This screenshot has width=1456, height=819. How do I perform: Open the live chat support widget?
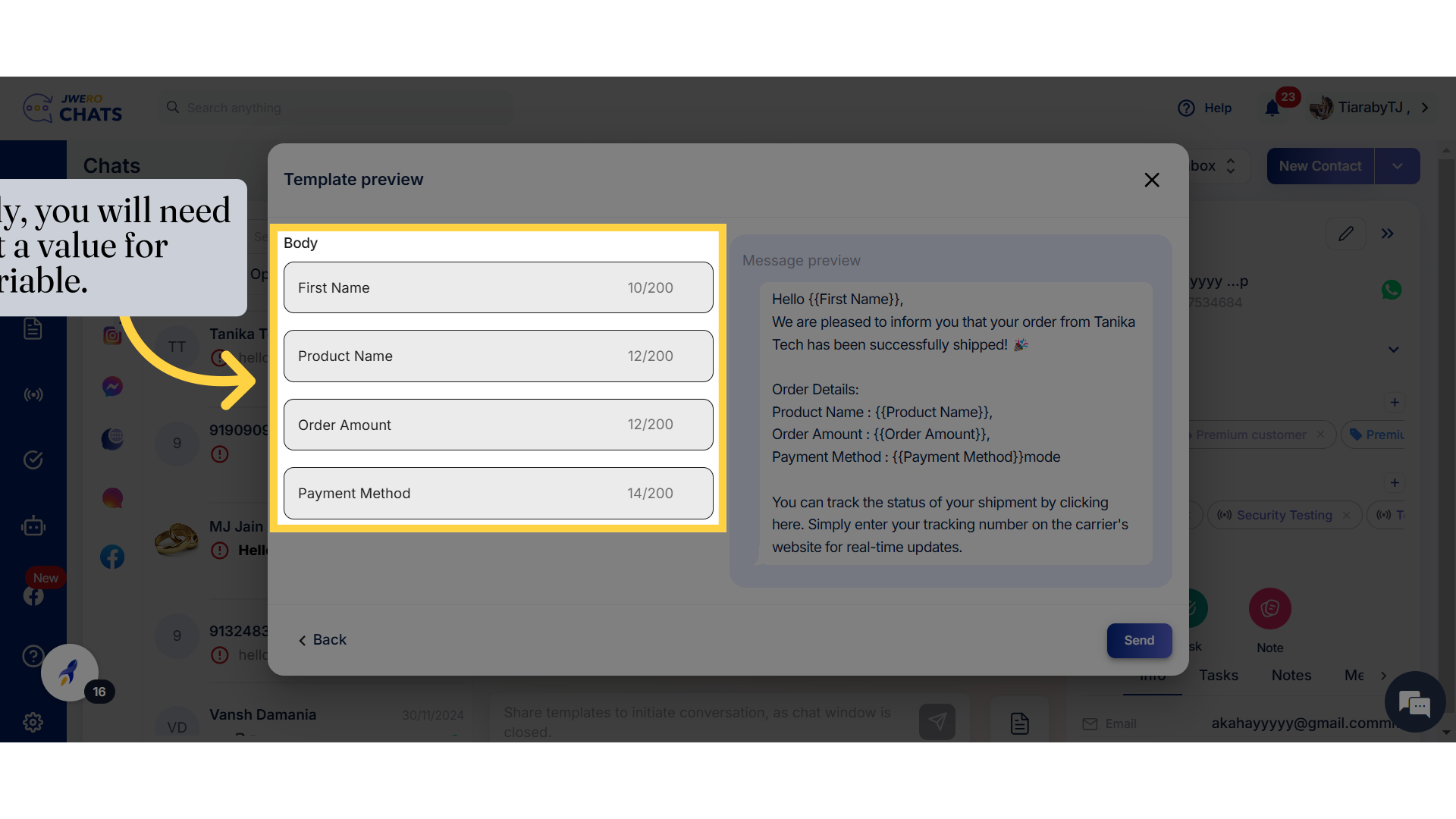click(x=1414, y=703)
